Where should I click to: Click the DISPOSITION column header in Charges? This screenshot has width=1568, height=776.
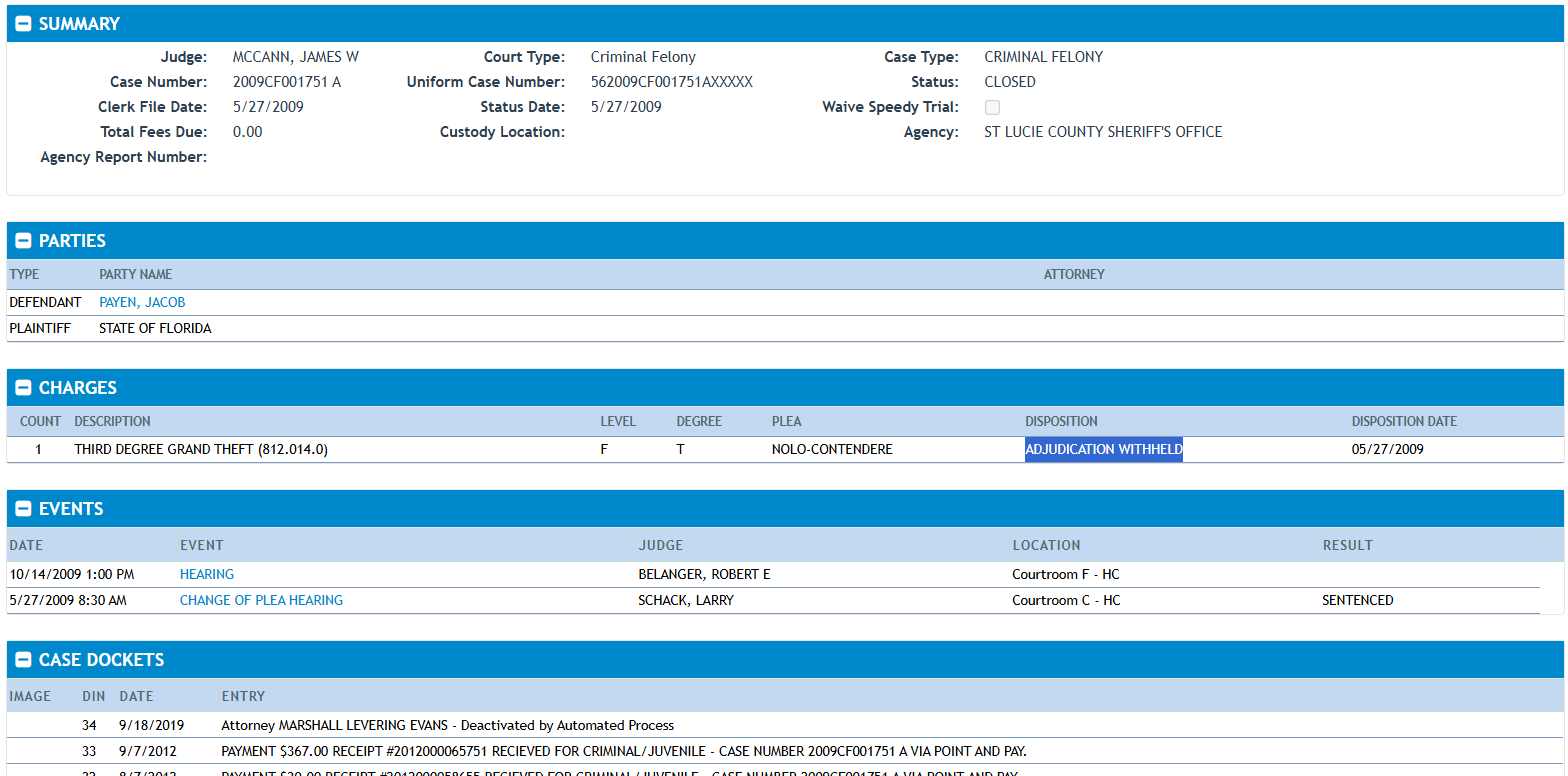(1061, 422)
